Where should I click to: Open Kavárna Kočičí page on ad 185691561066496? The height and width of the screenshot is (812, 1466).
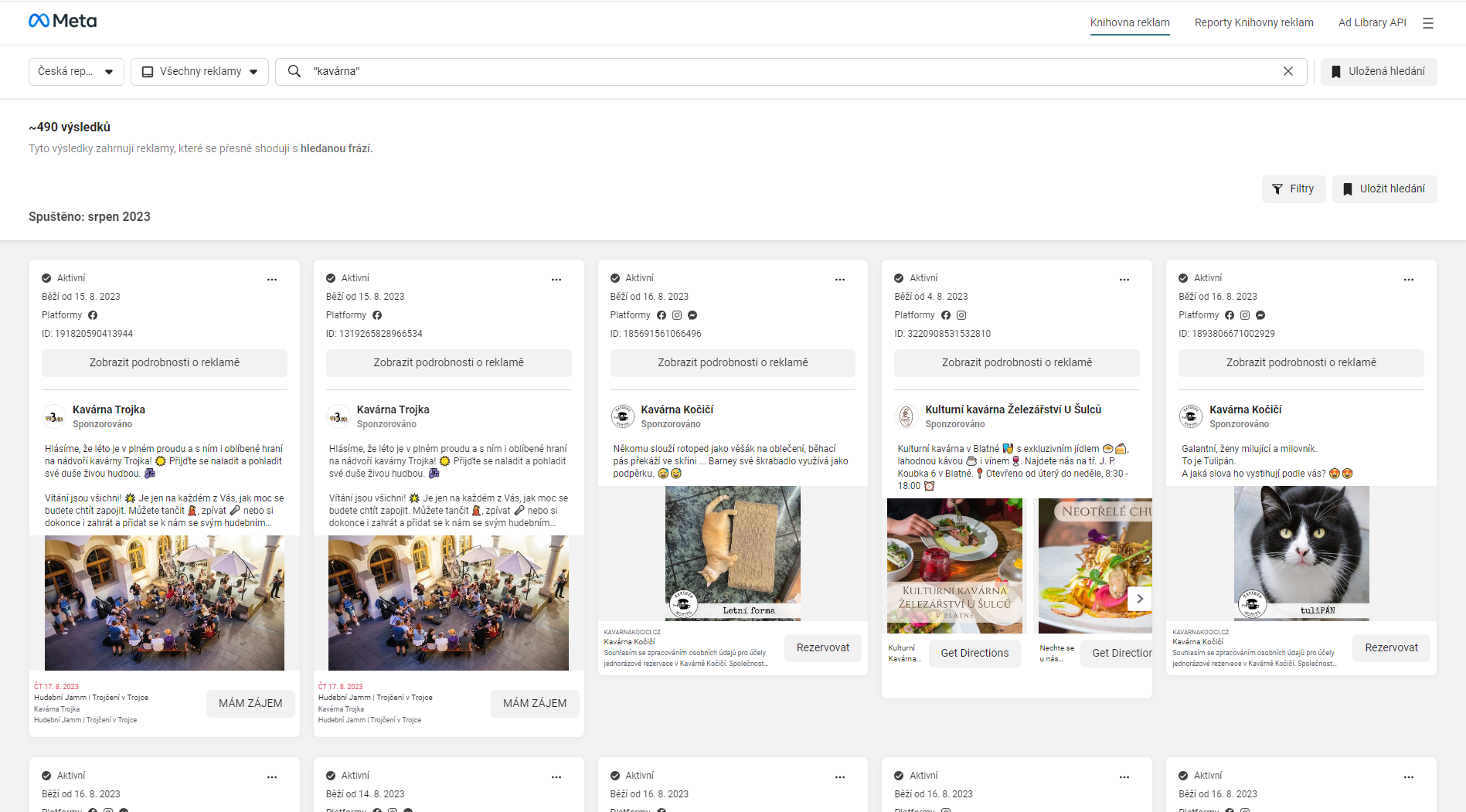pos(677,410)
